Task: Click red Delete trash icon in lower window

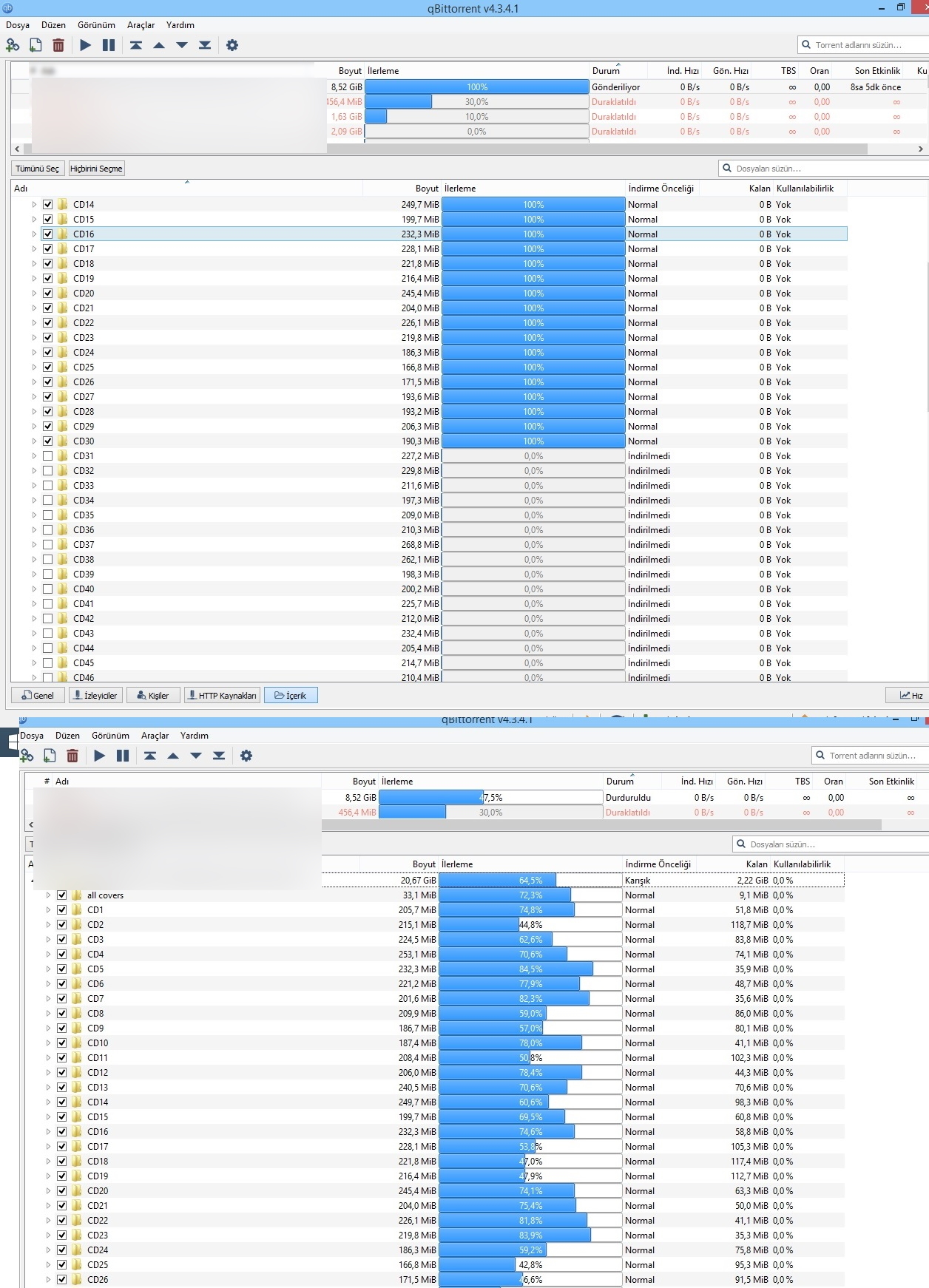Action: tap(72, 756)
